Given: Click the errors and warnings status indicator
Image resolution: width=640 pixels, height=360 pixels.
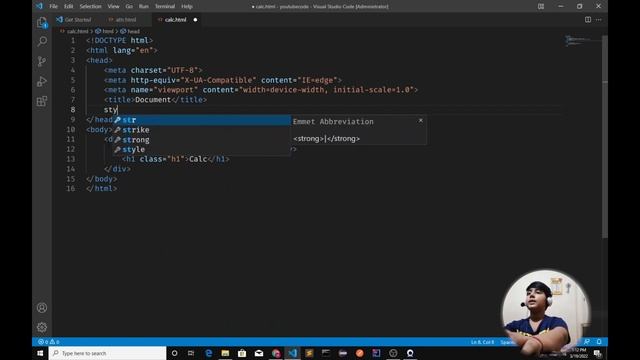Looking at the screenshot, I should click(49, 342).
